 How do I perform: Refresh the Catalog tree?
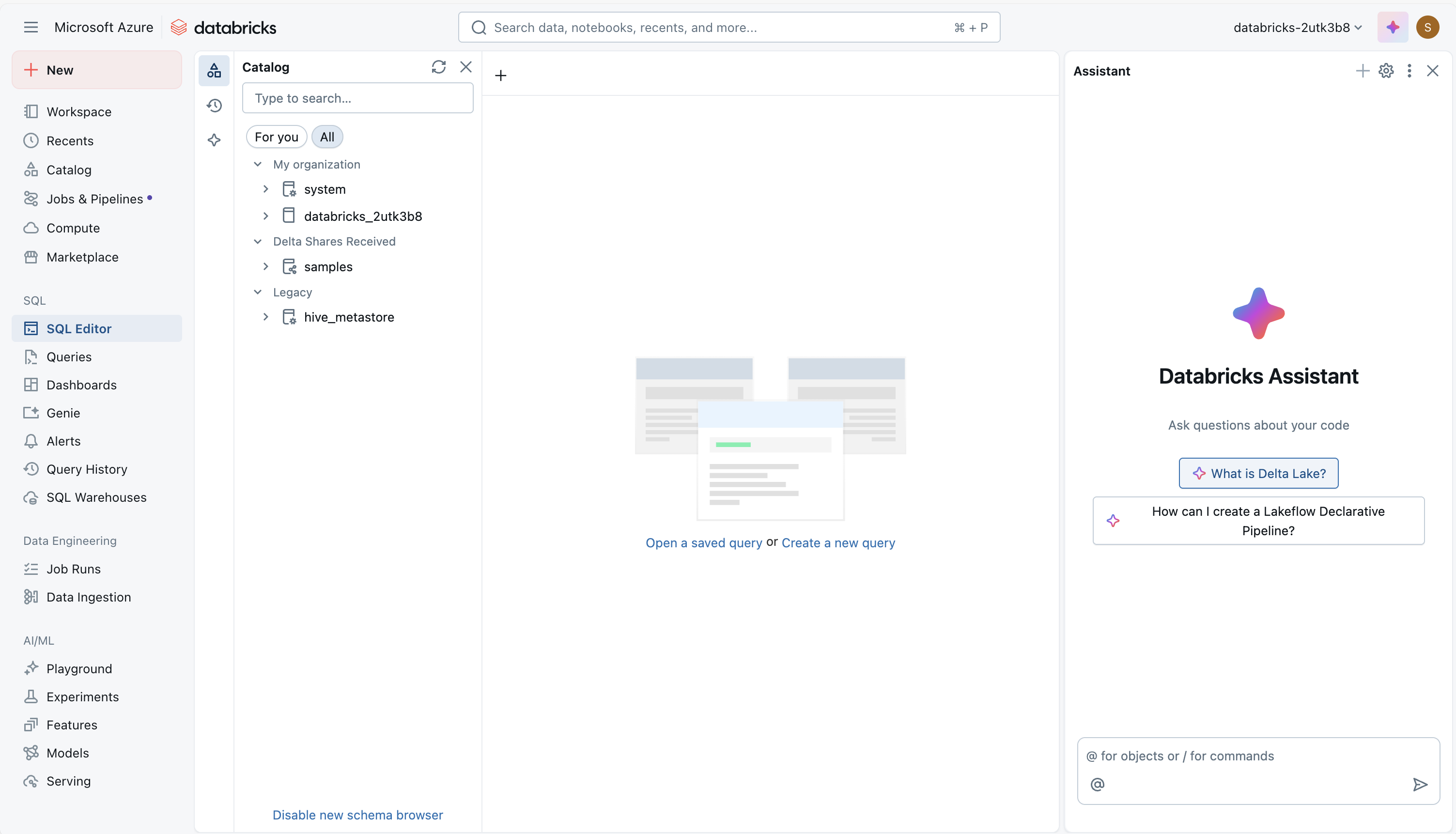(x=438, y=67)
